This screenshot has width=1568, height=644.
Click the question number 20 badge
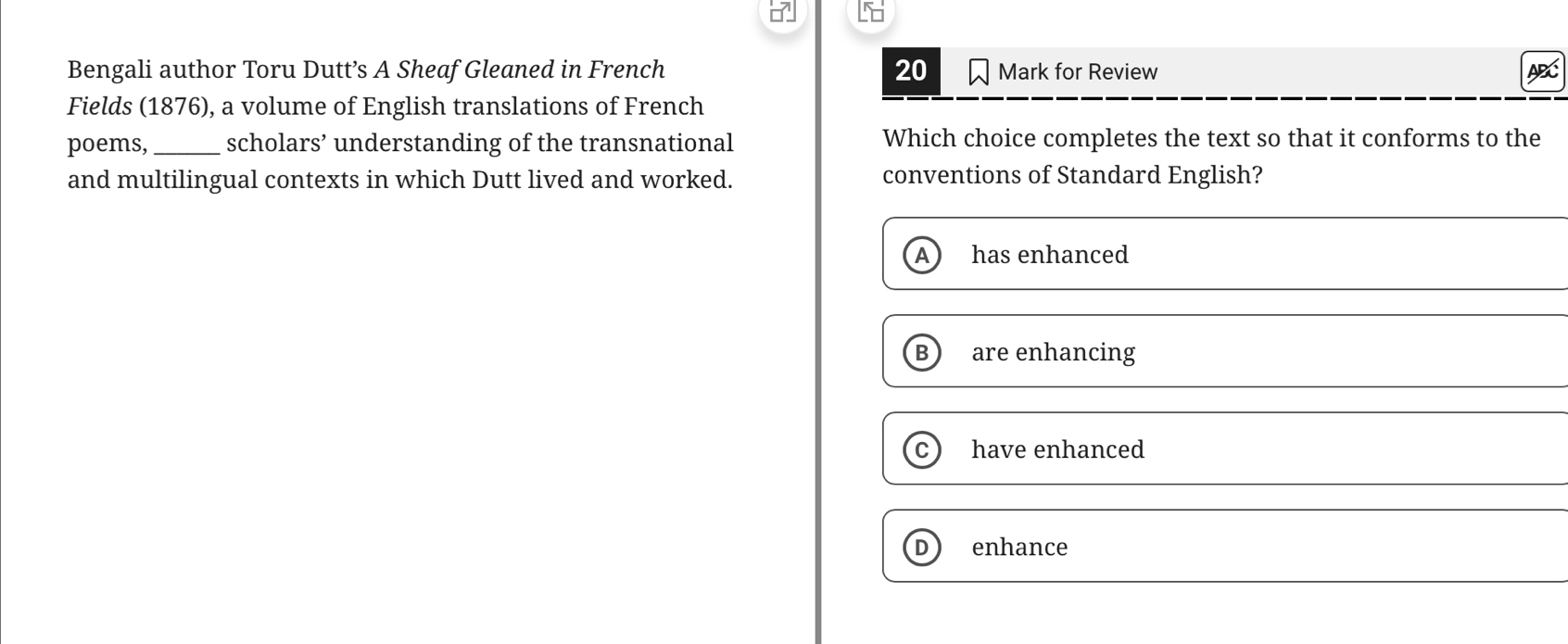click(x=911, y=71)
